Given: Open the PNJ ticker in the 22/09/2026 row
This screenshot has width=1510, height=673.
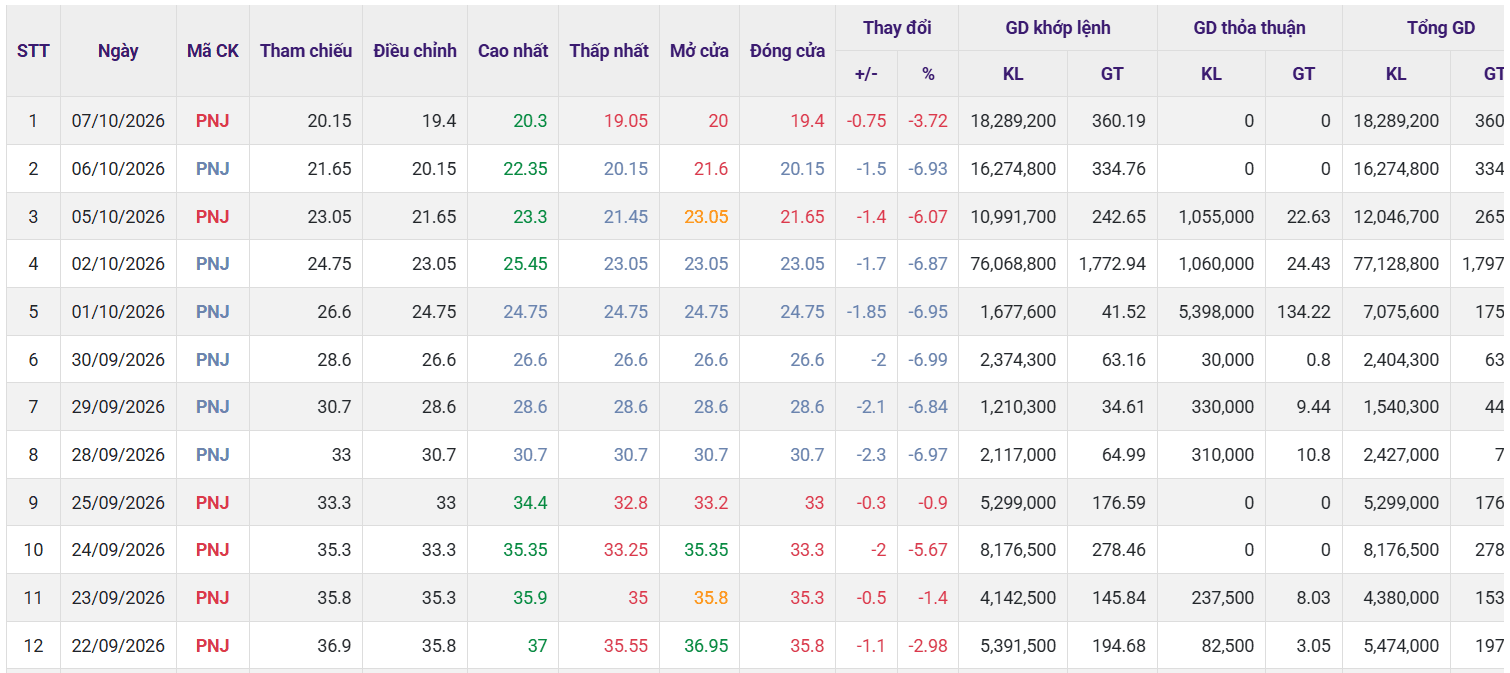Looking at the screenshot, I should coord(213,646).
